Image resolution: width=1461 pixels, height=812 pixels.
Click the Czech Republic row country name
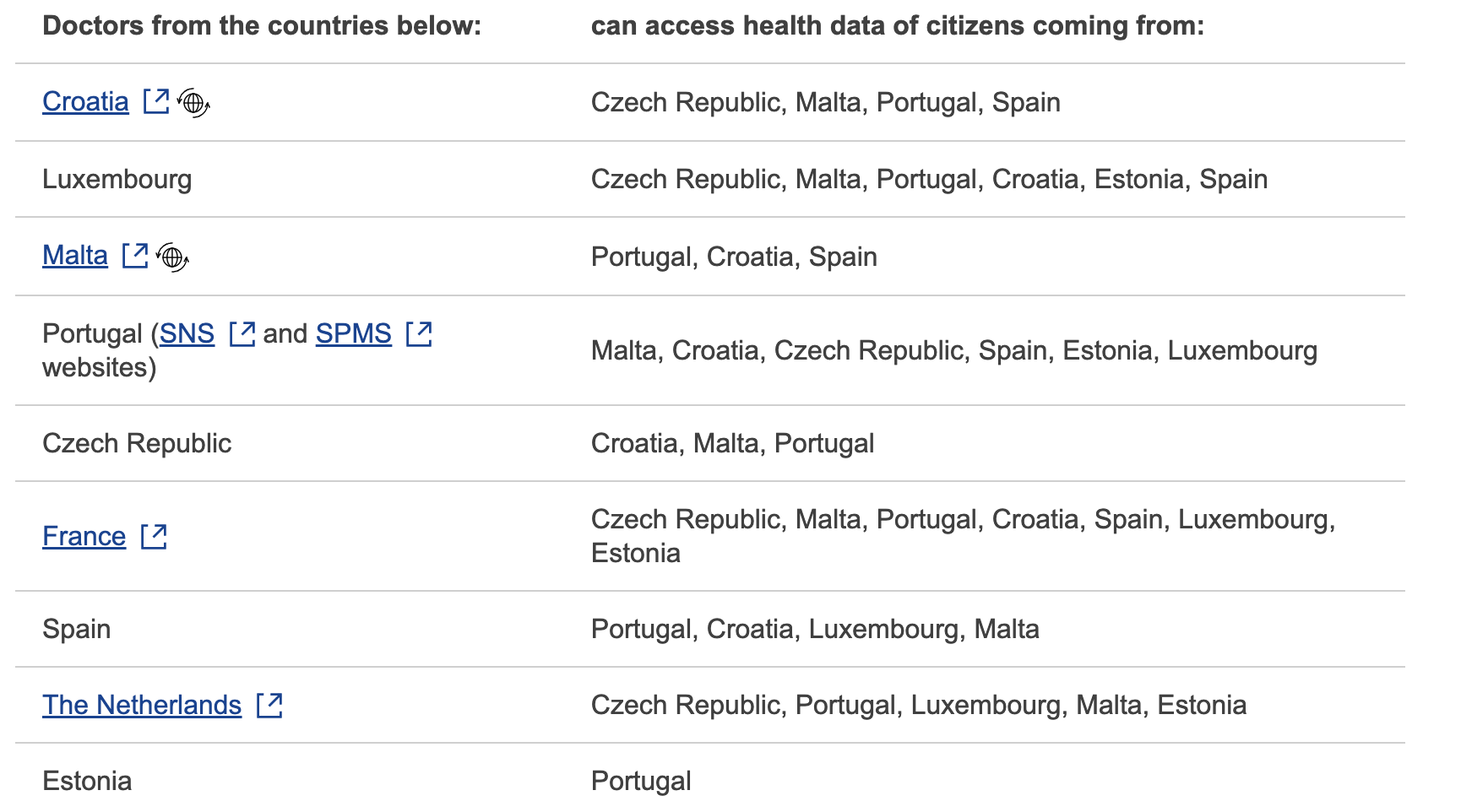[x=137, y=444]
